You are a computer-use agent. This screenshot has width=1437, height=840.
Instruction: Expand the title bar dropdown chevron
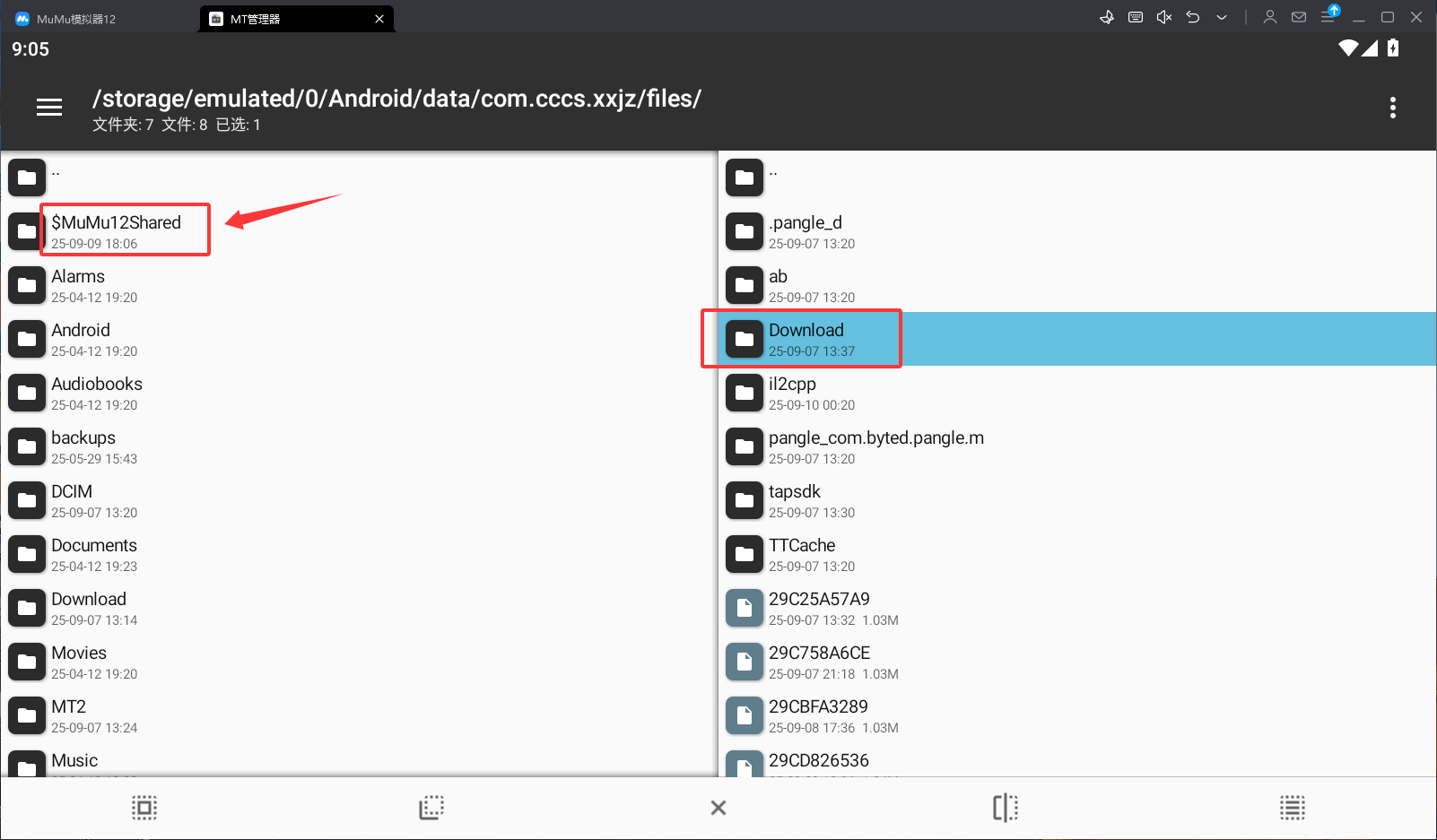click(1222, 17)
